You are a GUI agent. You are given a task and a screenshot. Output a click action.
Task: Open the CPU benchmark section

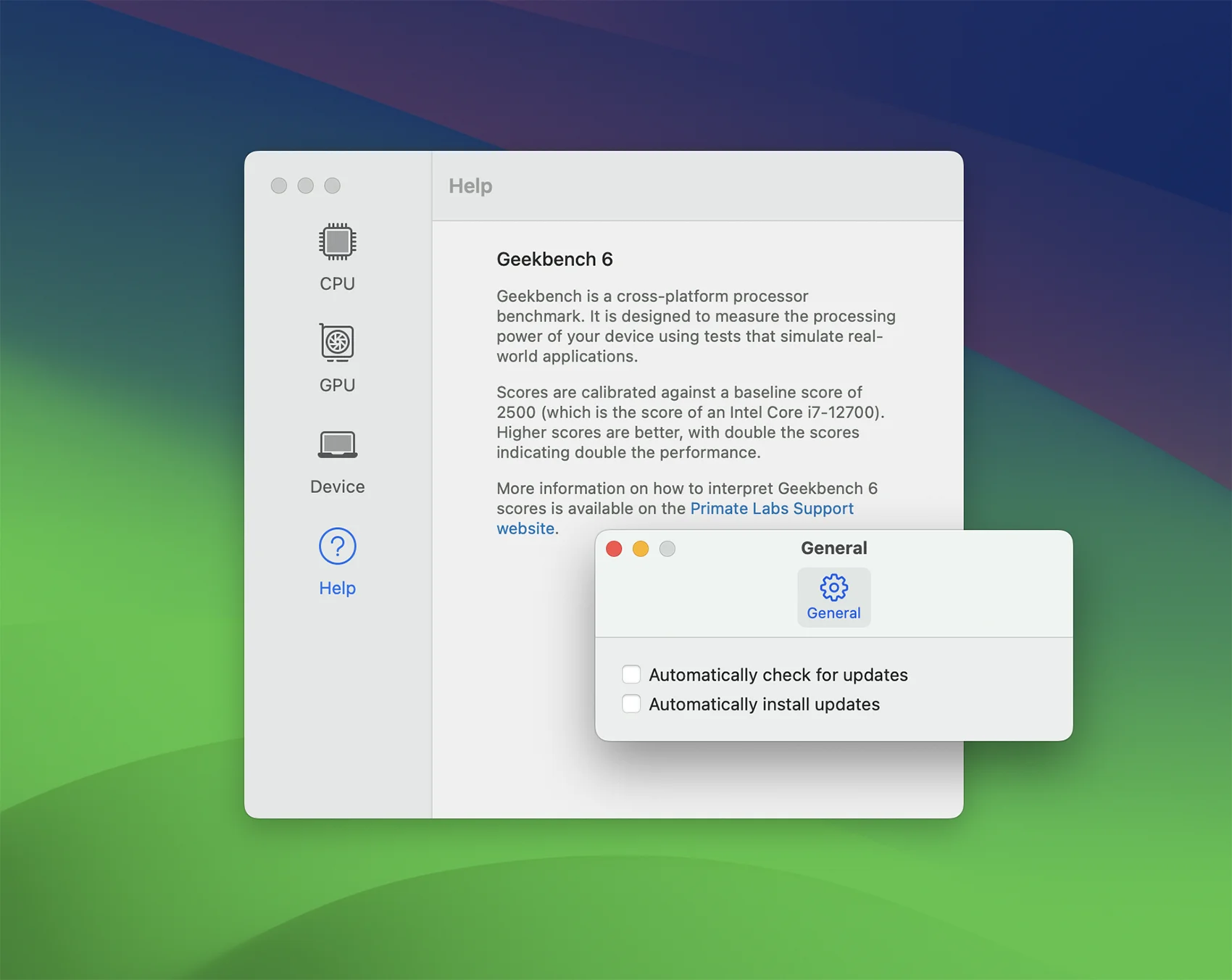pyautogui.click(x=337, y=257)
